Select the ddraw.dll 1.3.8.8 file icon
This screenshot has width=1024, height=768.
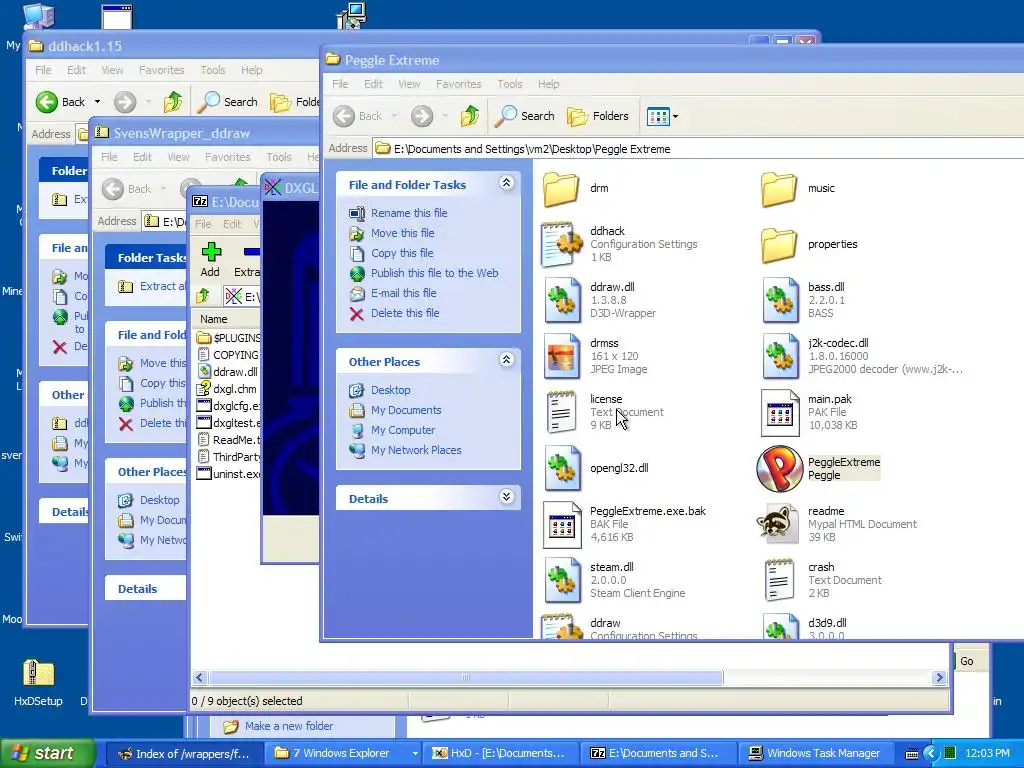point(562,300)
